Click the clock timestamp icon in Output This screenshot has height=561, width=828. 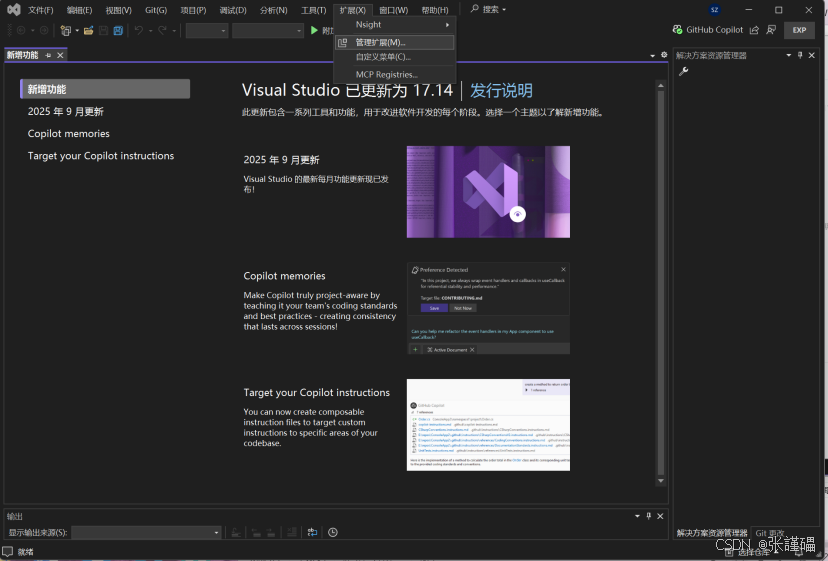[x=333, y=532]
